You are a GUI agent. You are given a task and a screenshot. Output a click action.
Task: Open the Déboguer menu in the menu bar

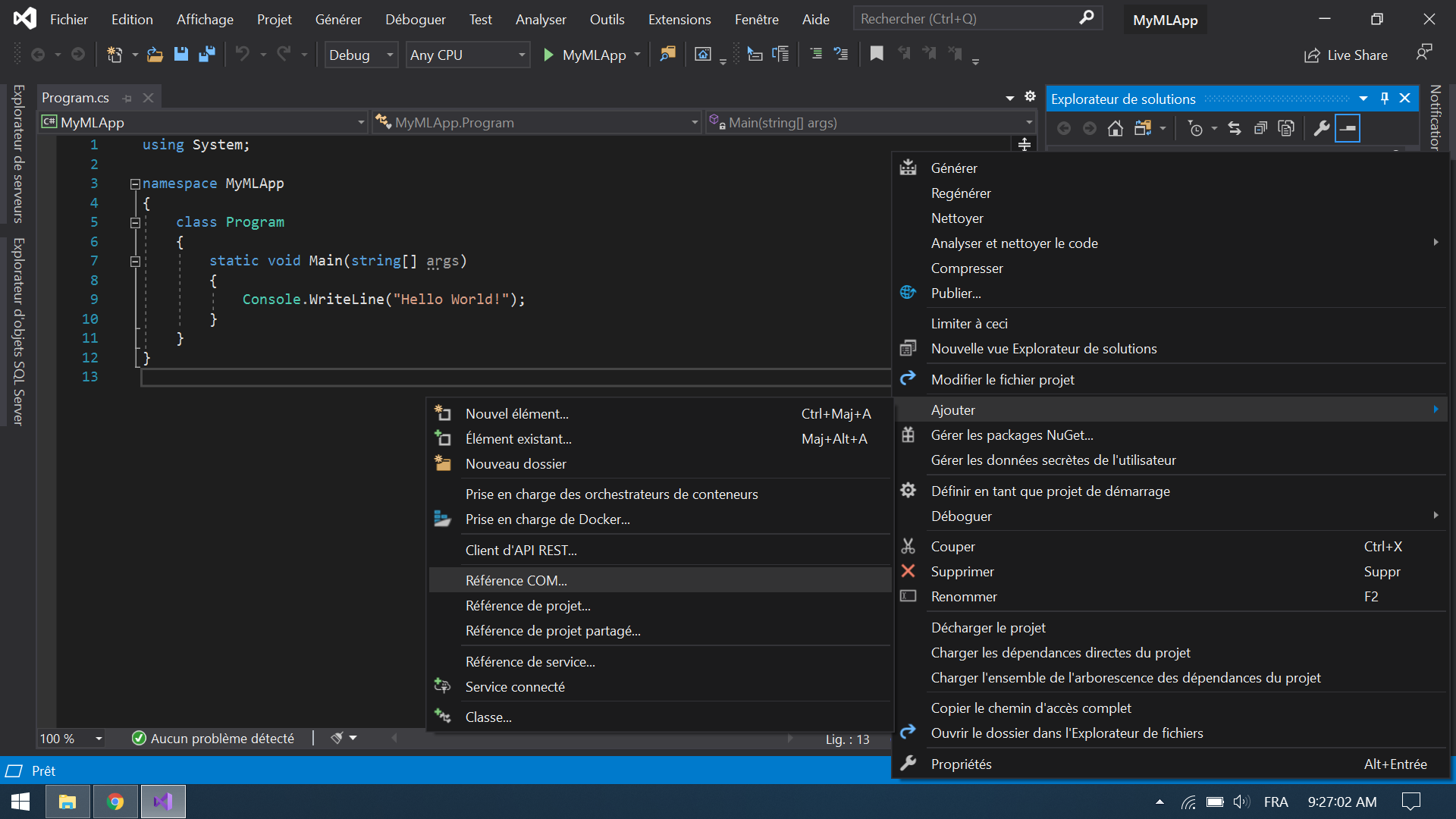415,19
